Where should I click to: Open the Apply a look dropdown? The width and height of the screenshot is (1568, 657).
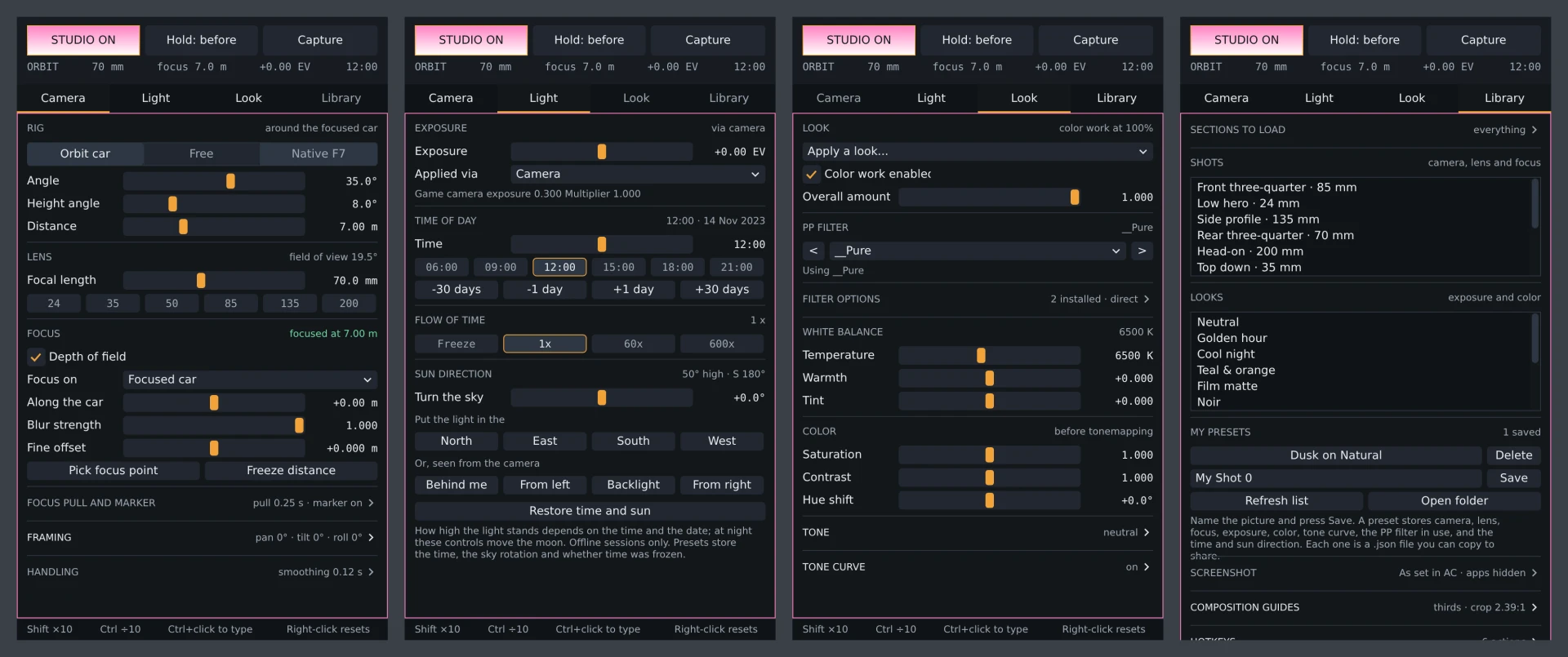978,151
